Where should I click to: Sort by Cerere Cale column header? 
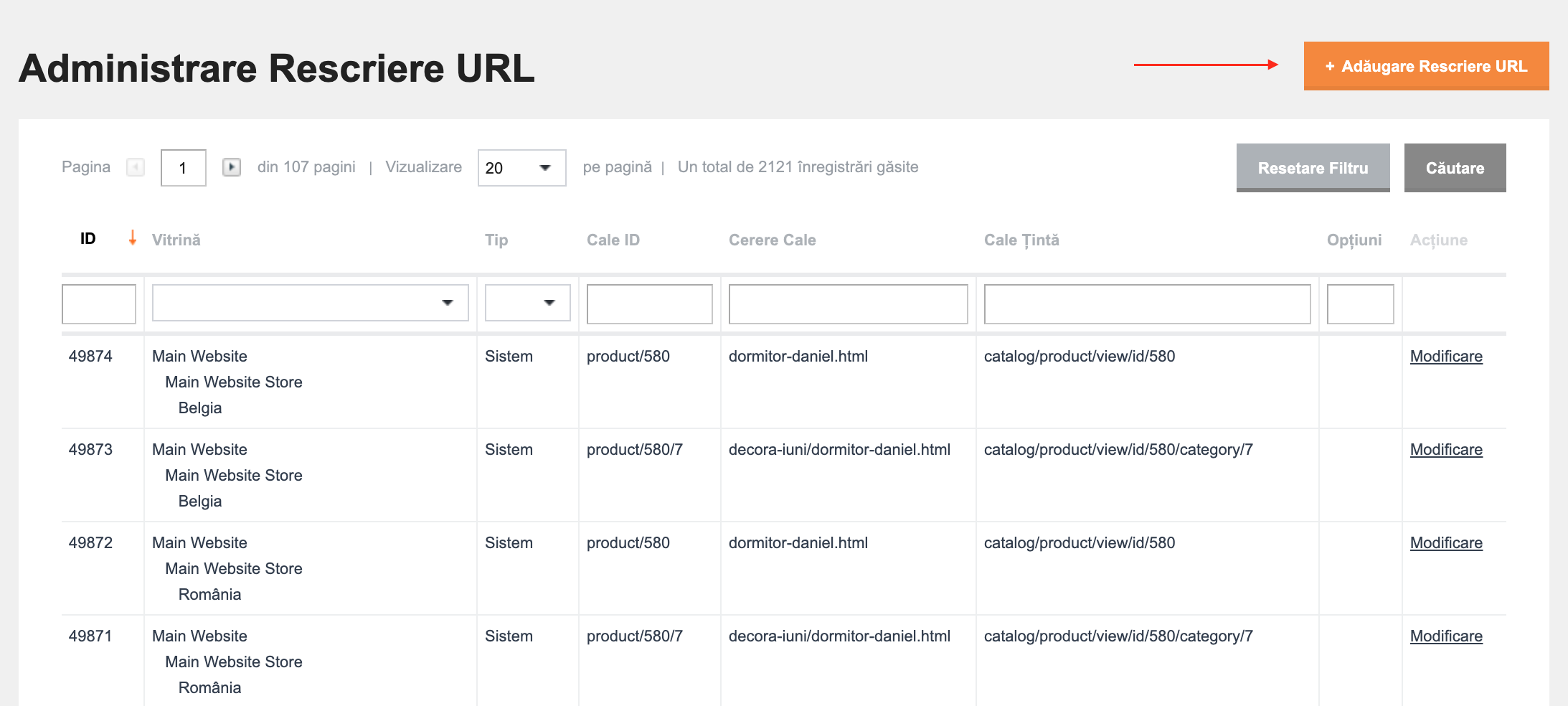(773, 240)
